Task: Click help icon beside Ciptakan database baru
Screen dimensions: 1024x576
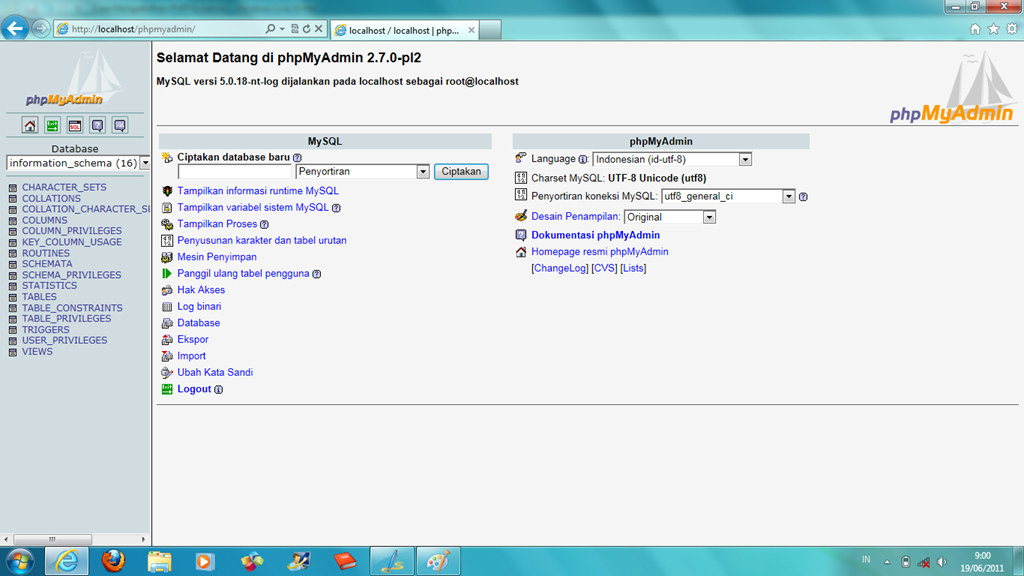Action: (297, 158)
